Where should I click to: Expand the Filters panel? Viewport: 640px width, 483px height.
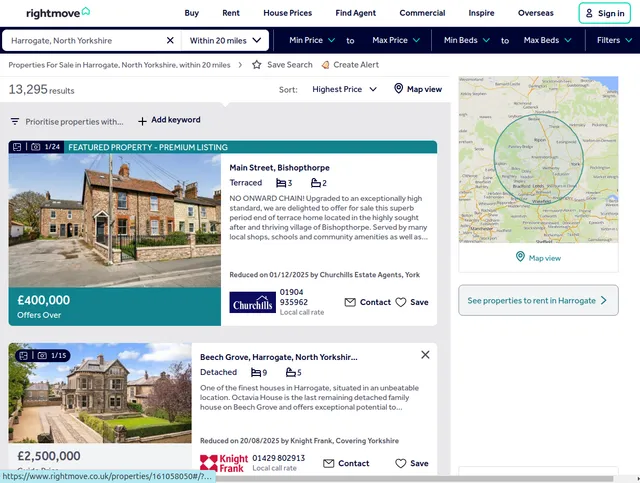(x=614, y=41)
